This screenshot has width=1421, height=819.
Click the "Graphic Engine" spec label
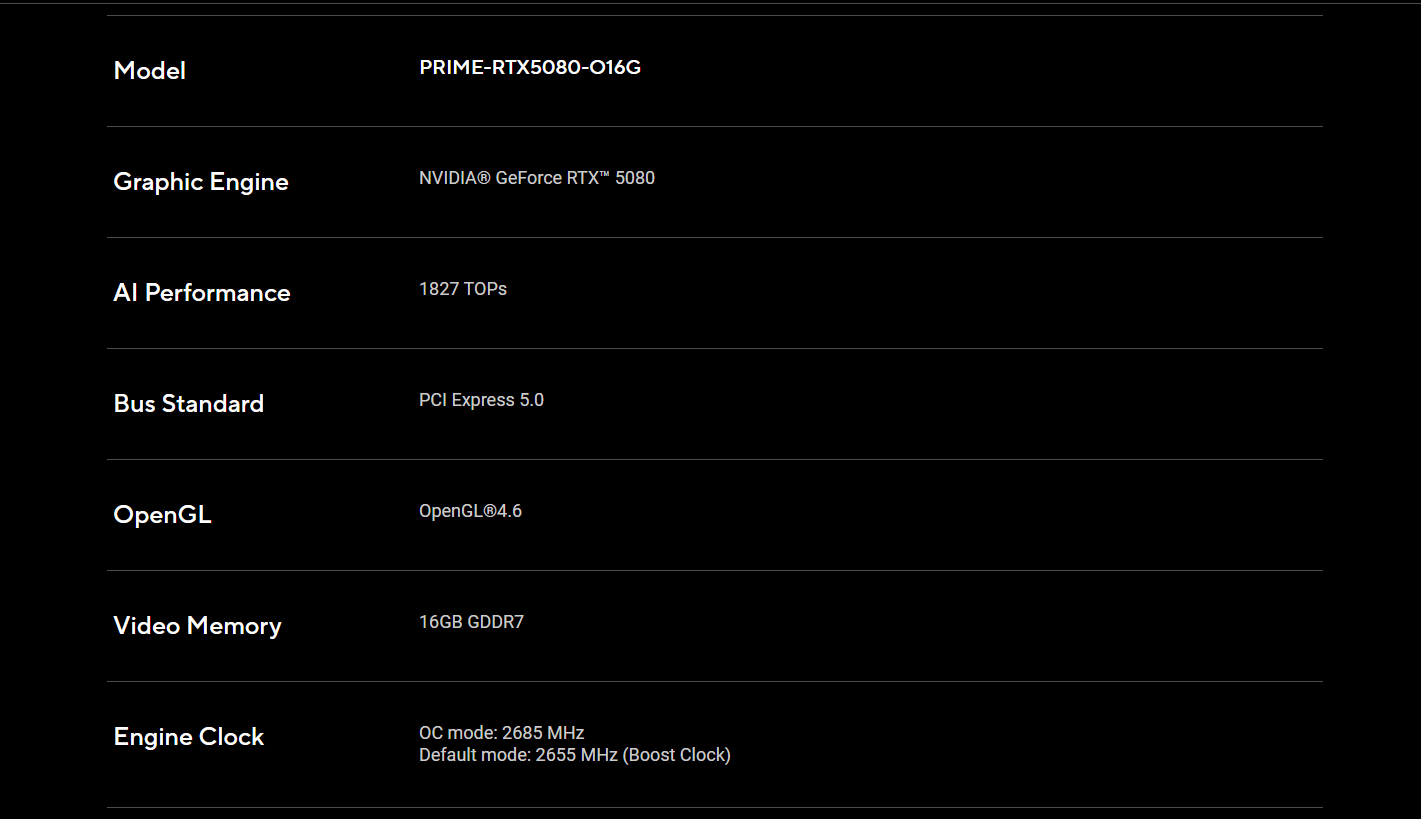[x=201, y=182]
